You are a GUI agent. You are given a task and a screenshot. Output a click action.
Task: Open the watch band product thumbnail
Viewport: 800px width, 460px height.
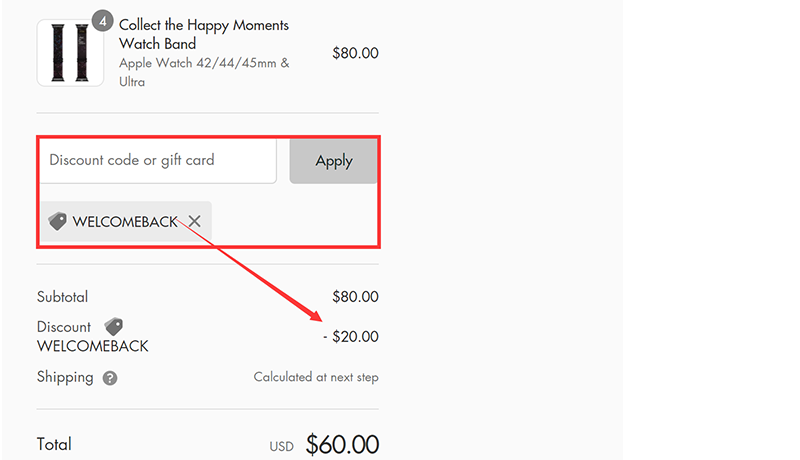[x=70, y=52]
